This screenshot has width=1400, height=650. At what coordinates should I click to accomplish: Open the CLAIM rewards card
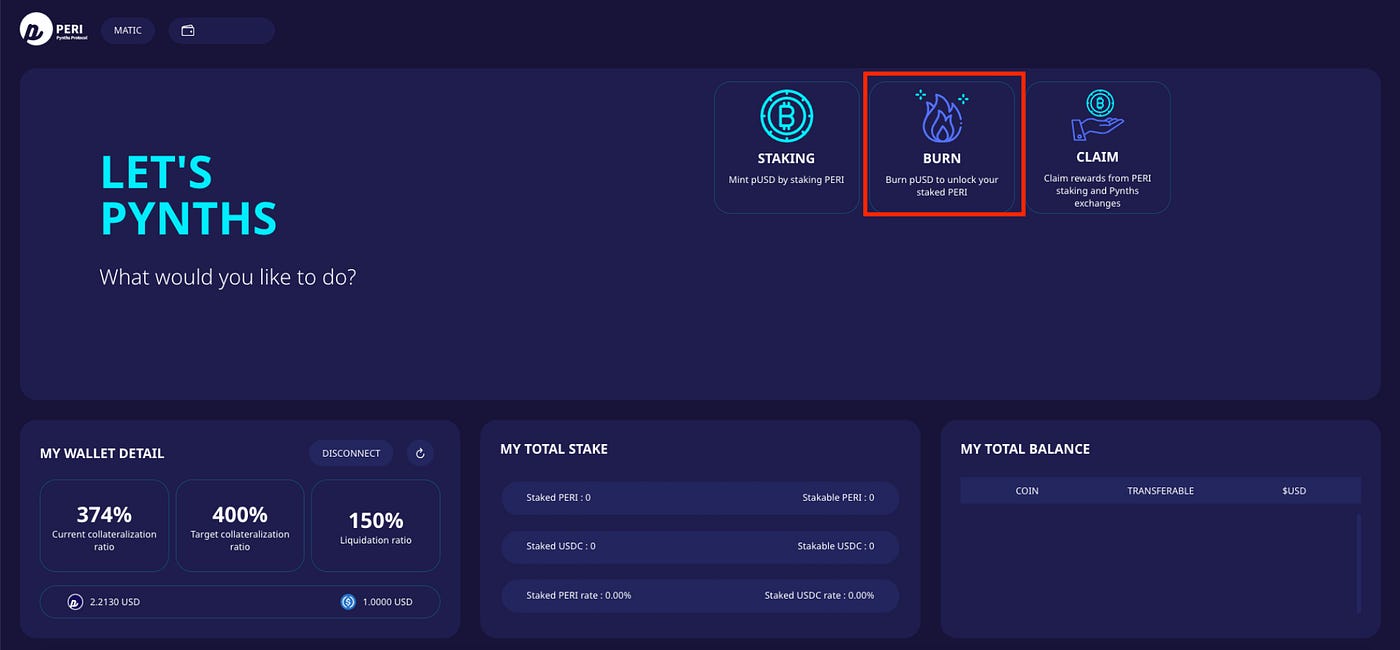(1097, 147)
